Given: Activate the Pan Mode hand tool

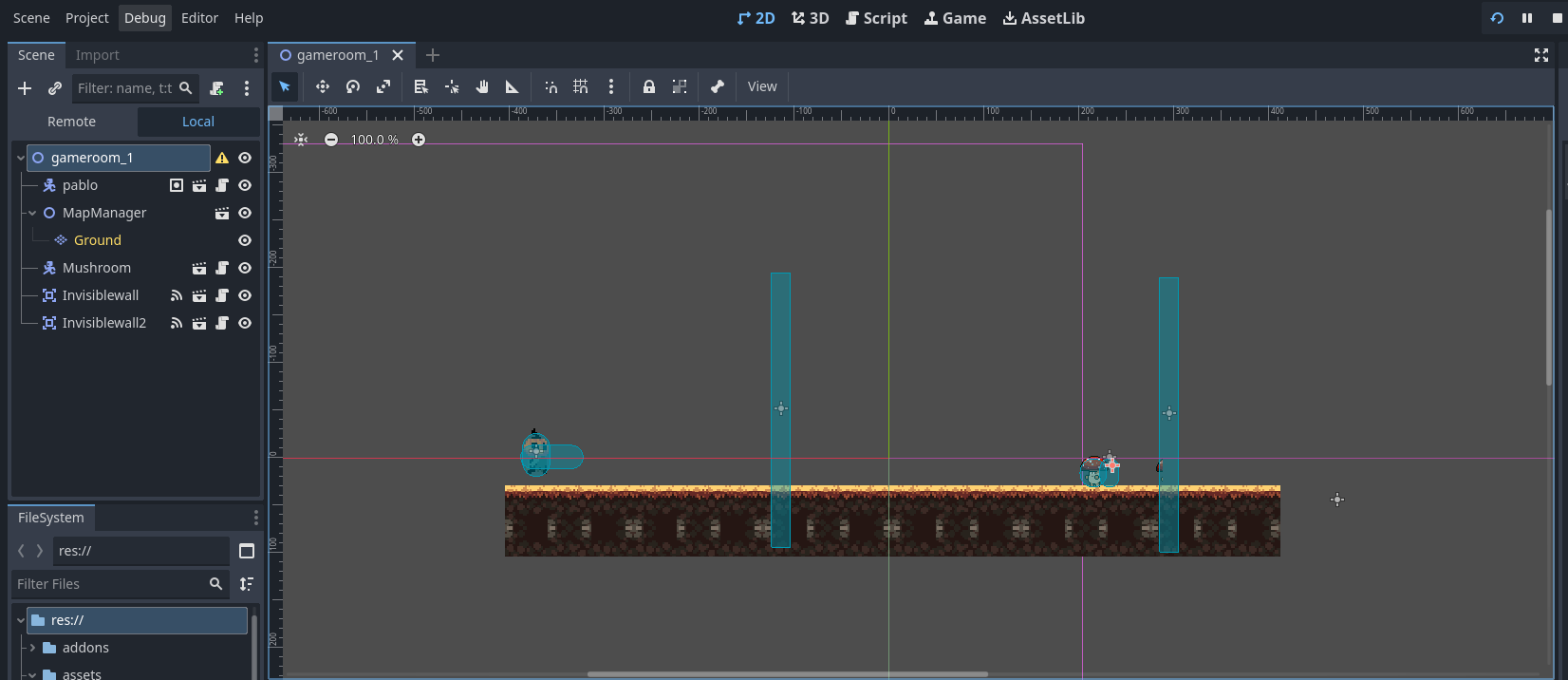Looking at the screenshot, I should [482, 87].
